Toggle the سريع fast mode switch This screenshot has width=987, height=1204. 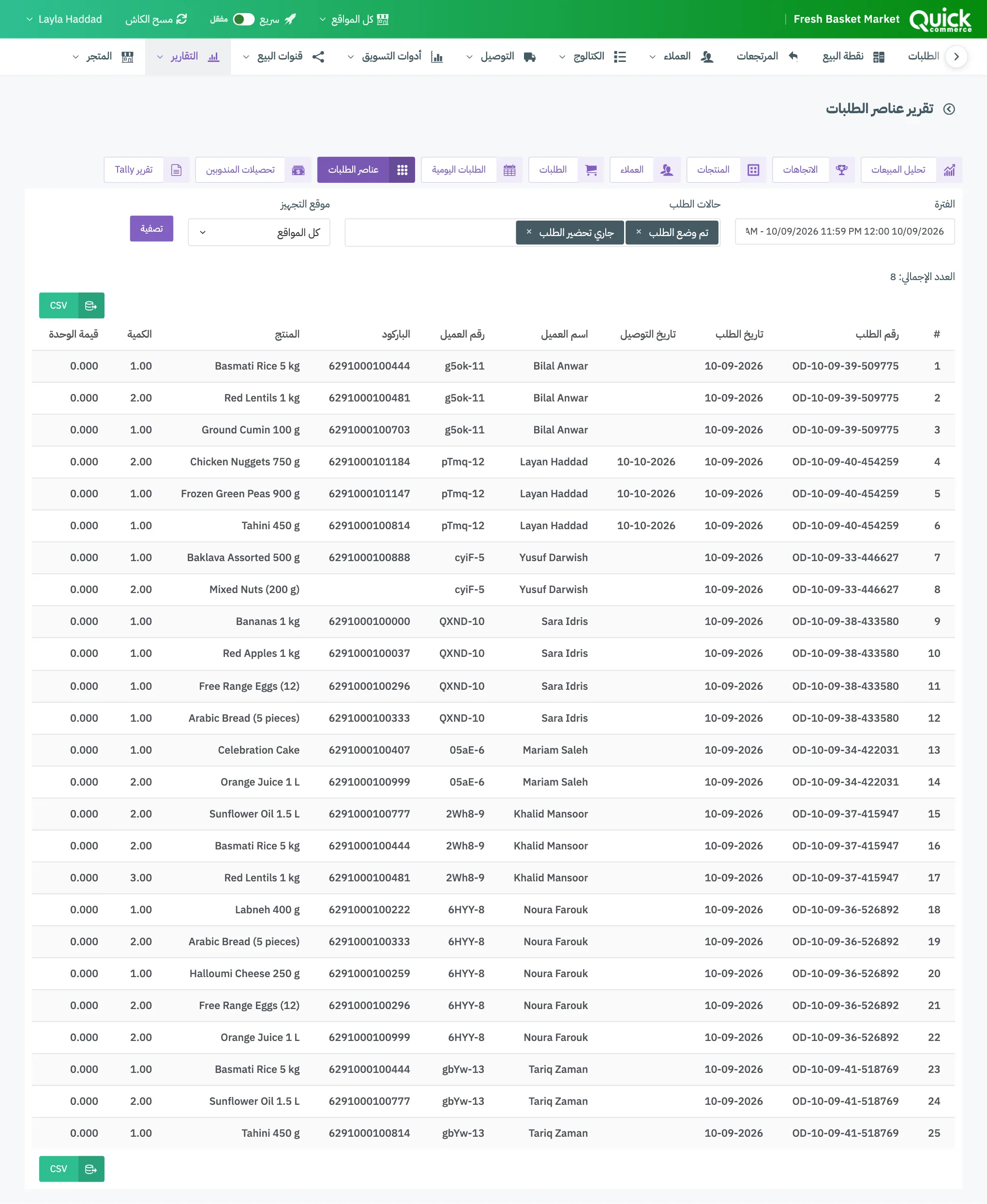pyautogui.click(x=243, y=19)
